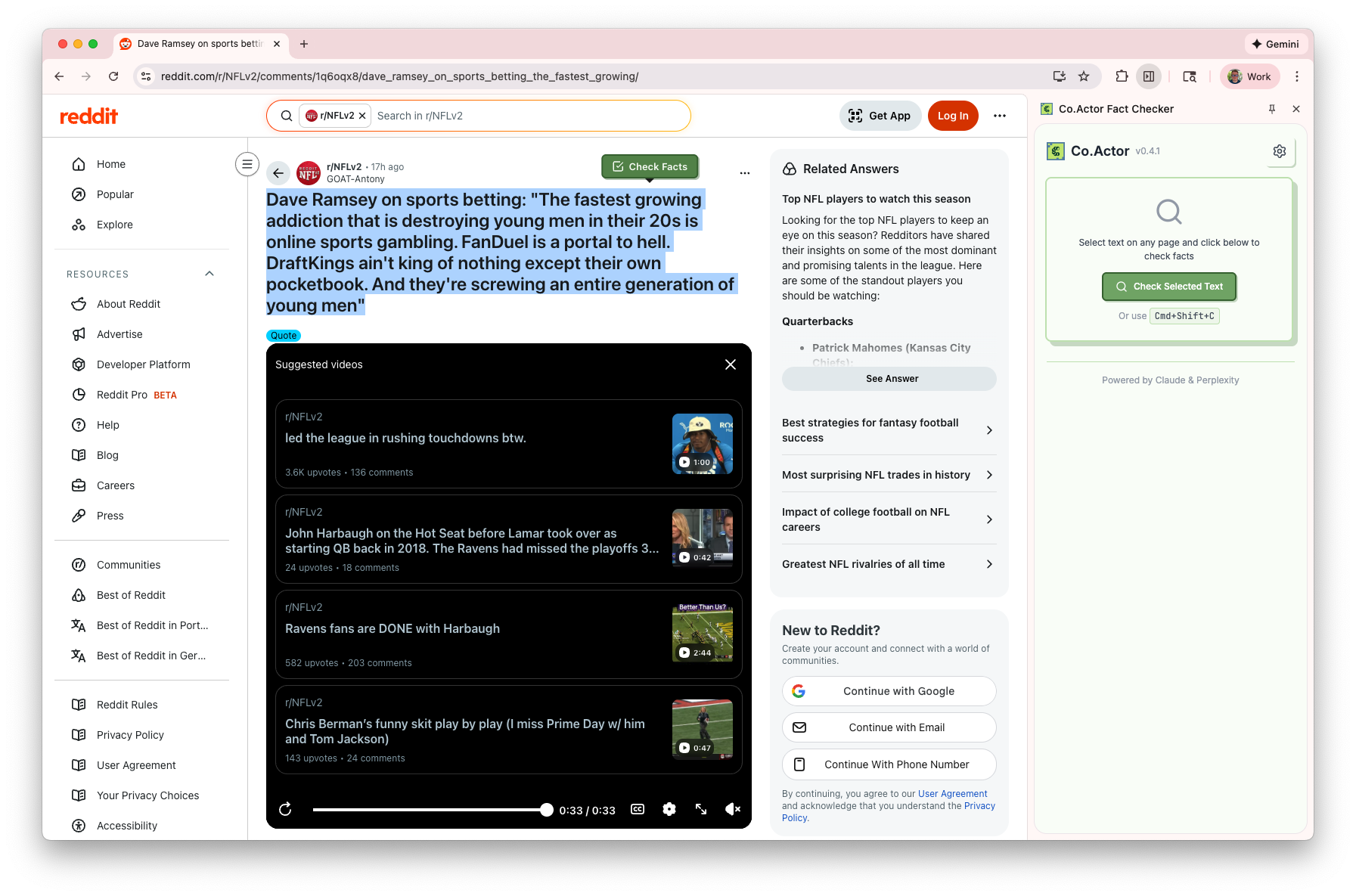Mute the video audio
Screen dimensions: 1356x896
[732, 809]
